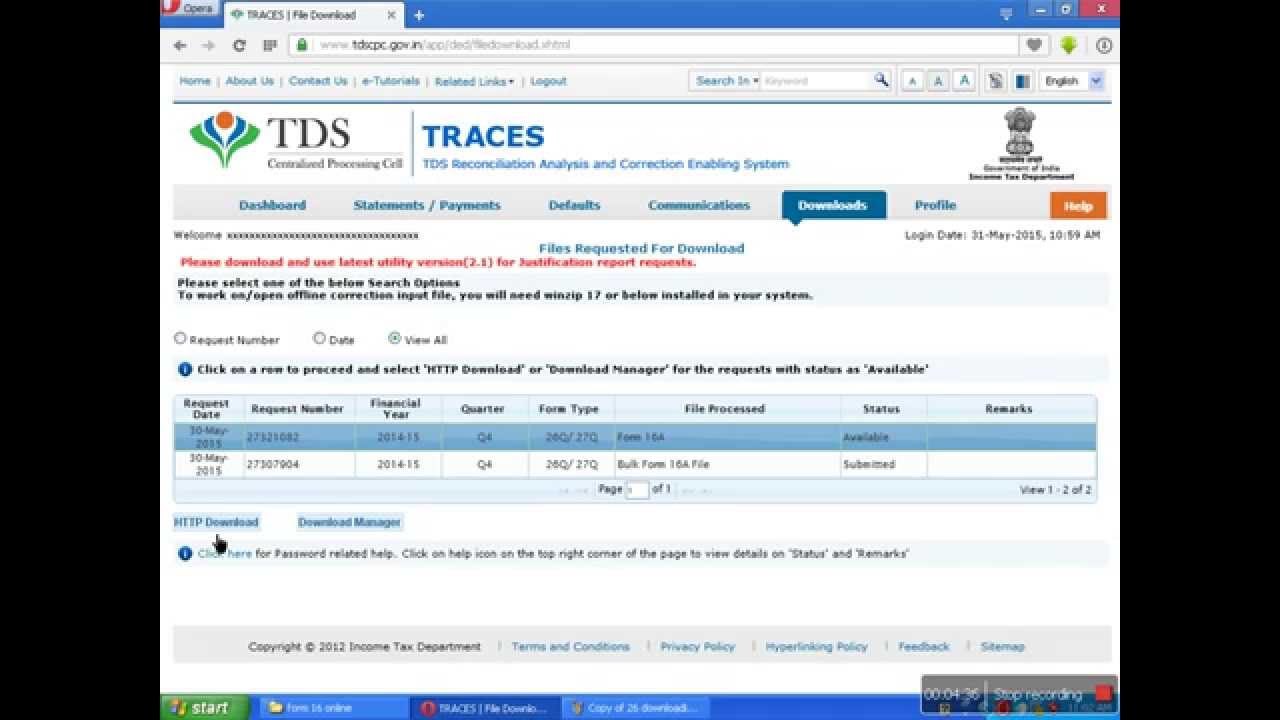The image size is (1280, 720).
Task: Select the View All radio button
Action: point(394,338)
